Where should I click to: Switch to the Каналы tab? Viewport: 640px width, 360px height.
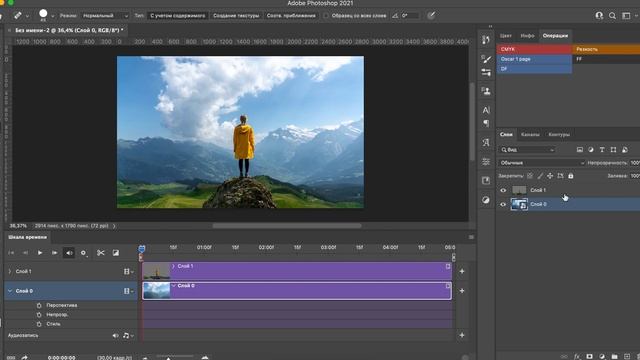click(x=530, y=134)
